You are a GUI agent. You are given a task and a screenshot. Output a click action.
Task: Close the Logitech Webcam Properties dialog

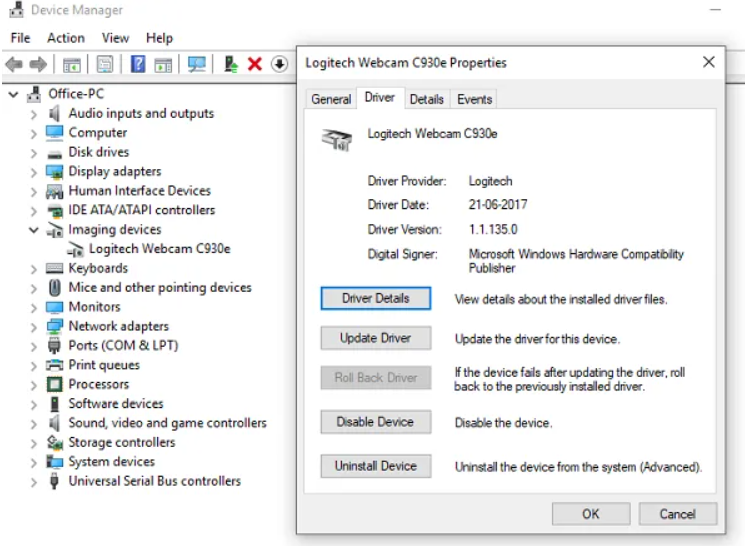[708, 62]
